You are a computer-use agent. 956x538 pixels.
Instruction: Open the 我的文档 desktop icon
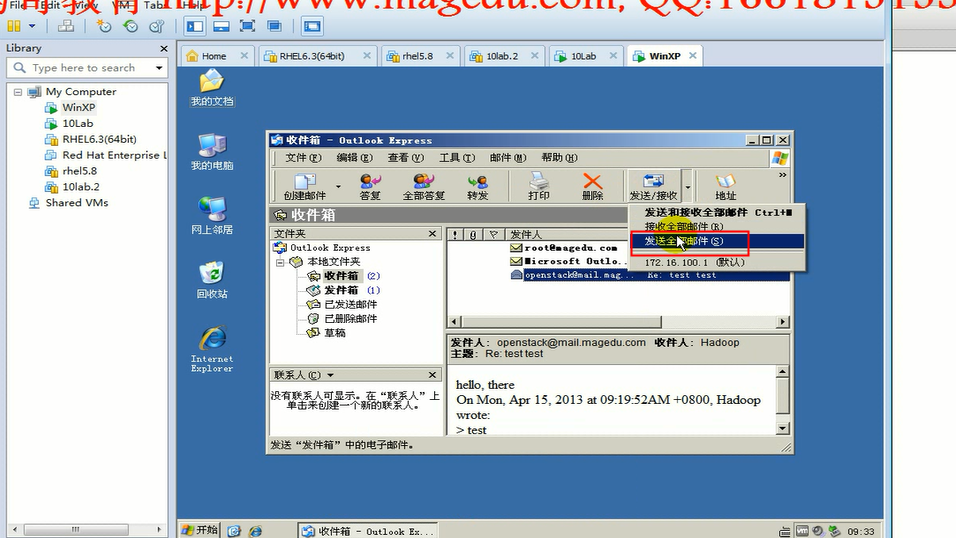pos(212,87)
